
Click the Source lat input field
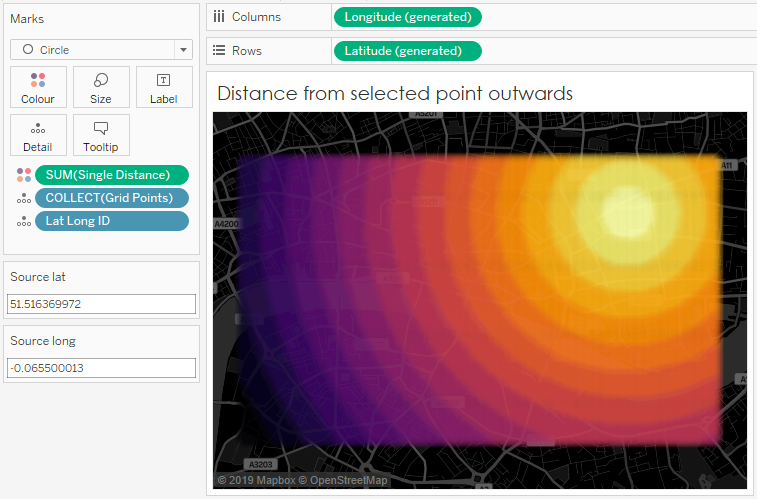102,304
